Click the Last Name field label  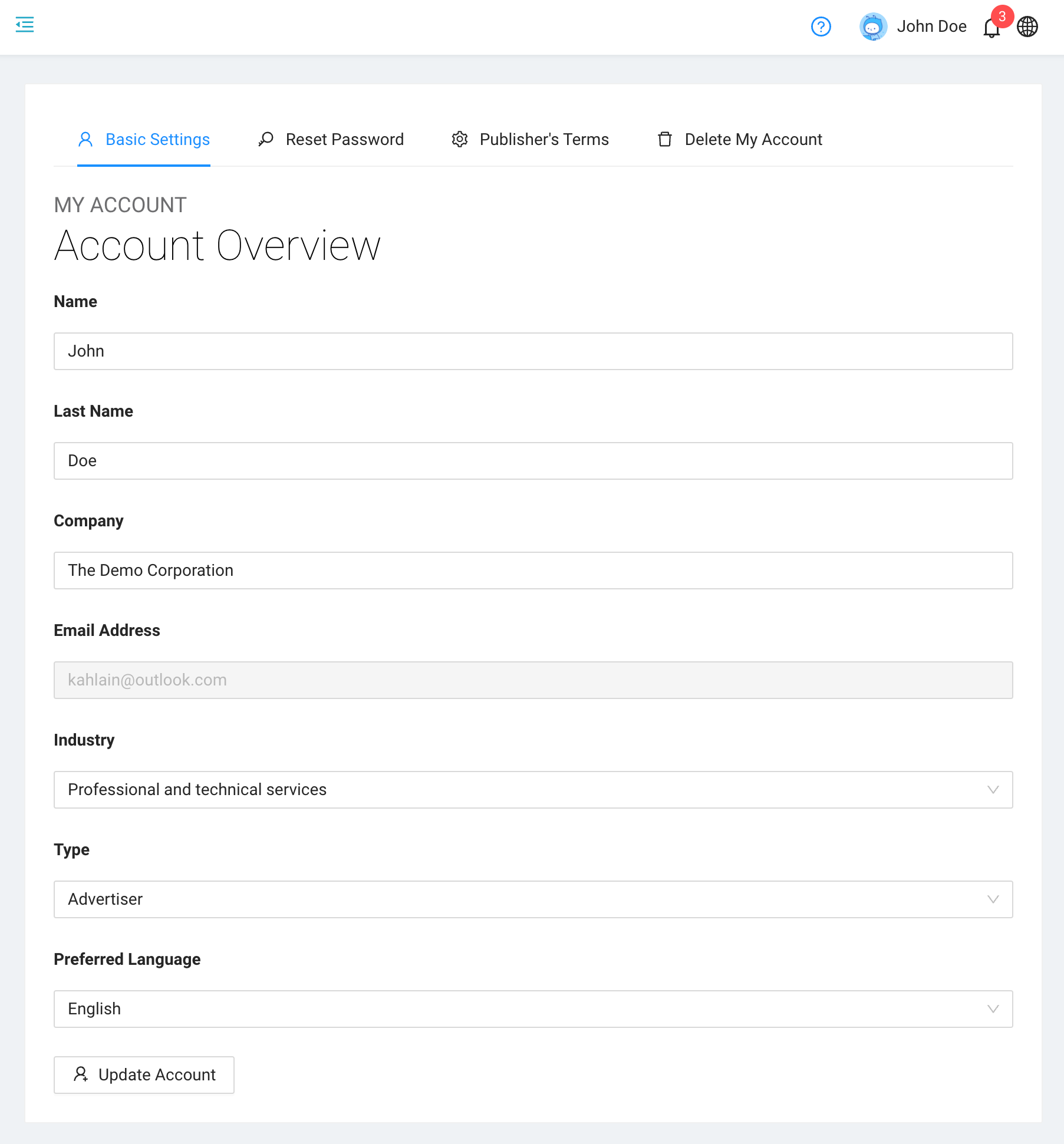coord(93,411)
